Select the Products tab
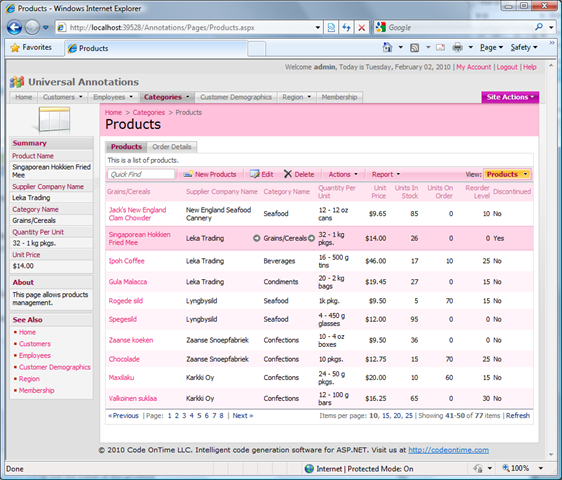Screen dimensions: 562x480 click(126, 147)
